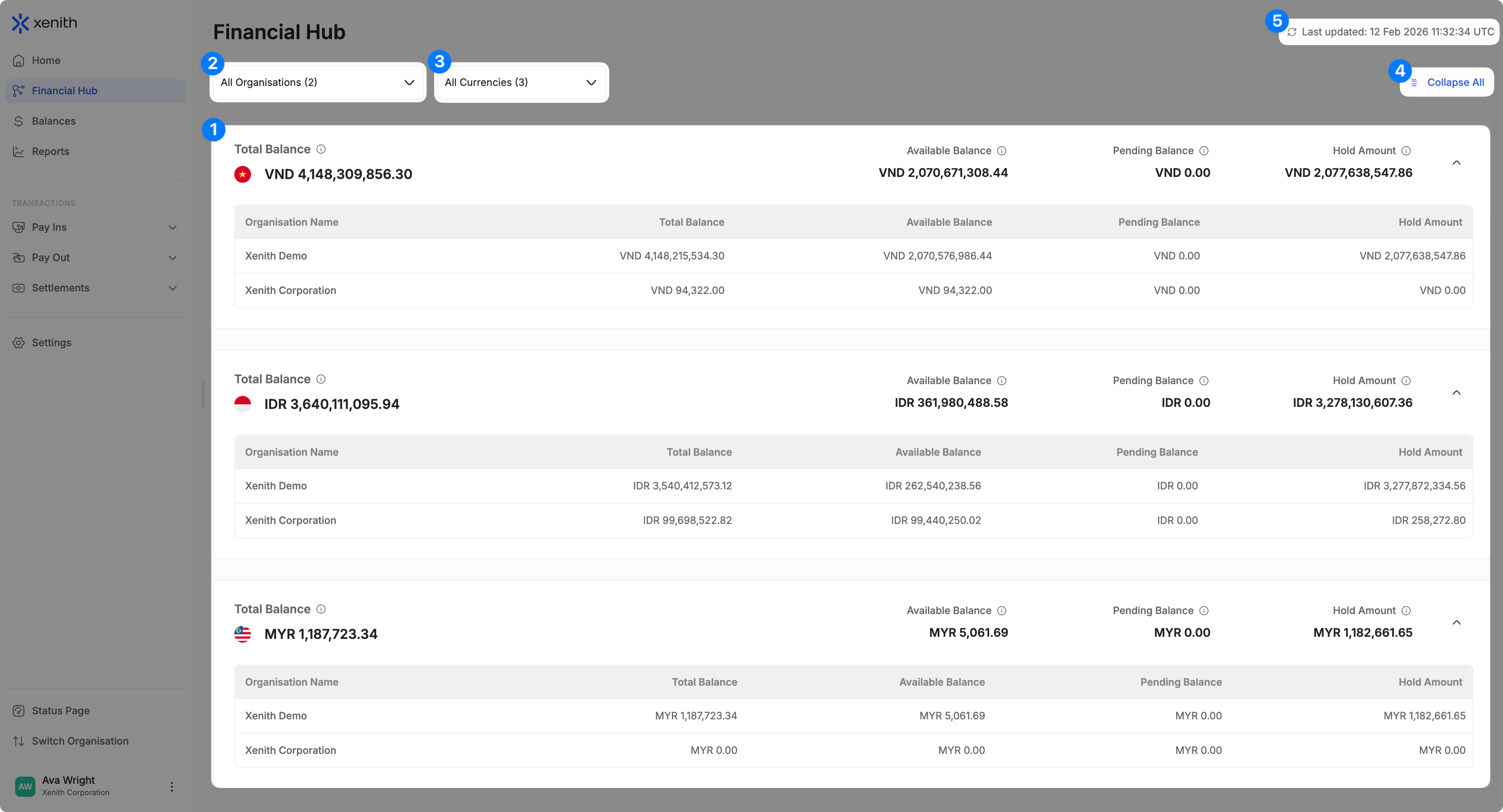Viewport: 1503px width, 812px height.
Task: Click info icon next to VND Total Balance
Action: point(321,150)
